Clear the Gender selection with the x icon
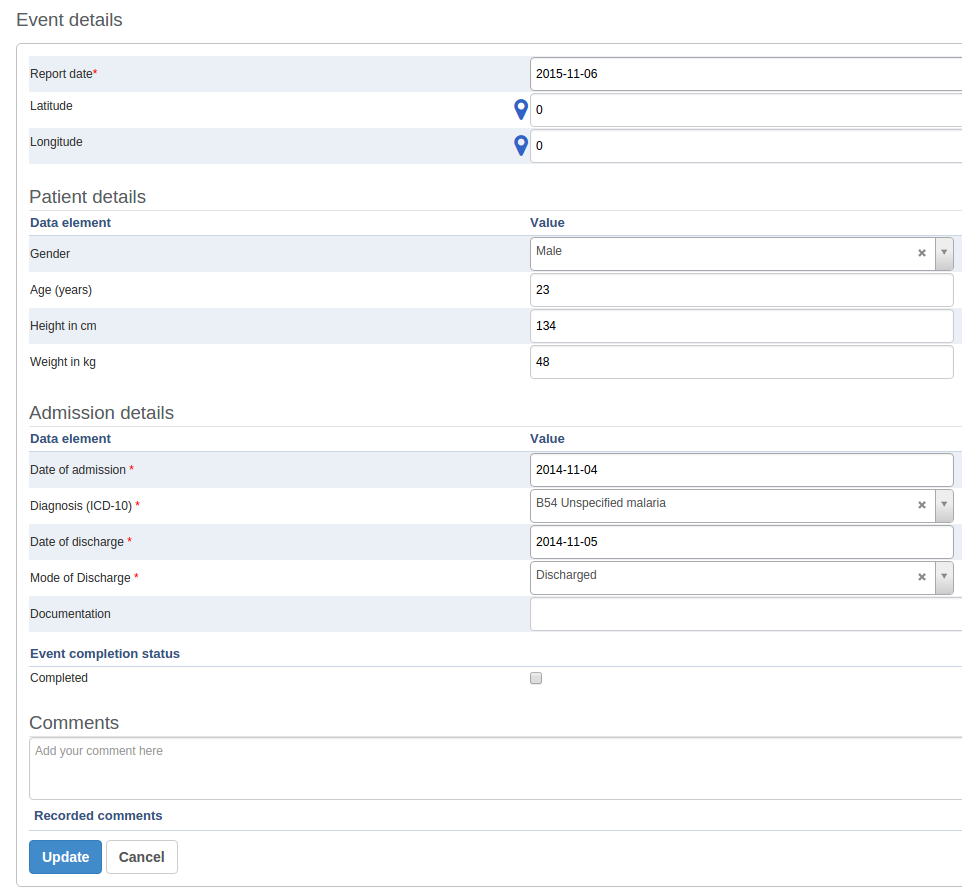This screenshot has height=894, width=962. tap(922, 254)
